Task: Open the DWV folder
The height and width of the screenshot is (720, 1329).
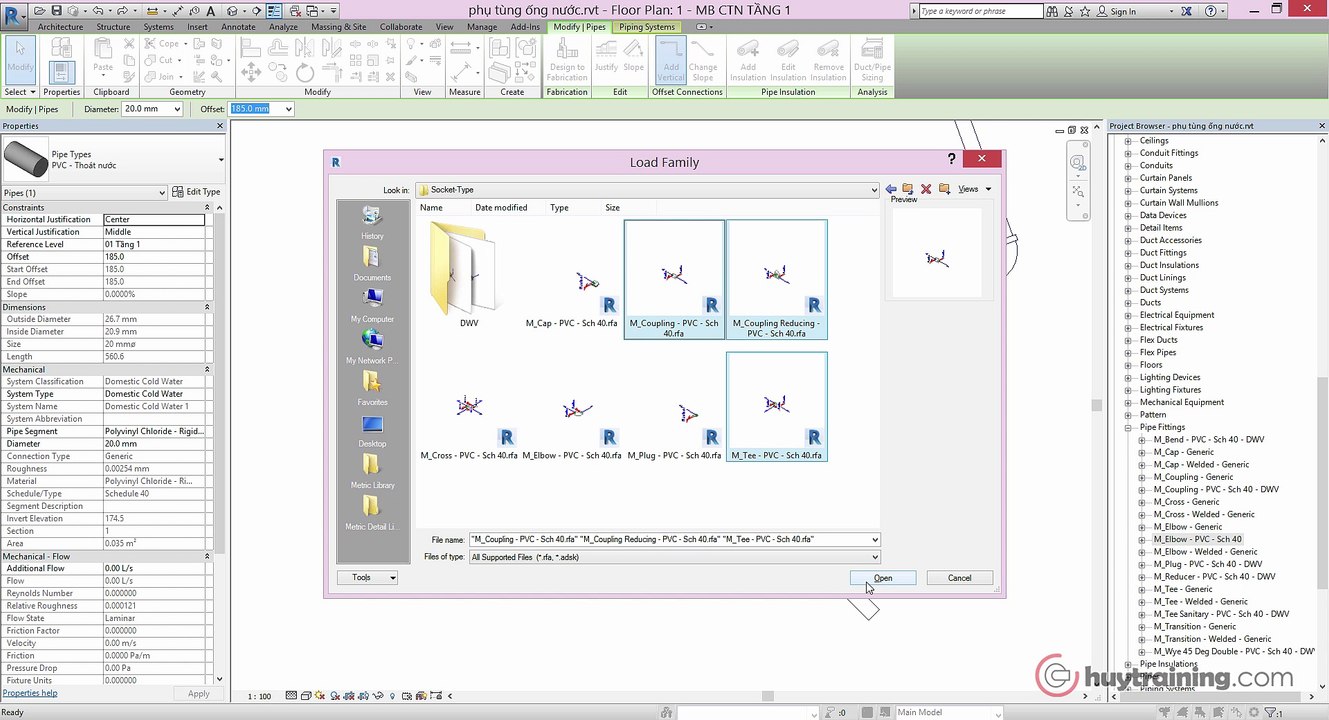Action: coord(469,274)
